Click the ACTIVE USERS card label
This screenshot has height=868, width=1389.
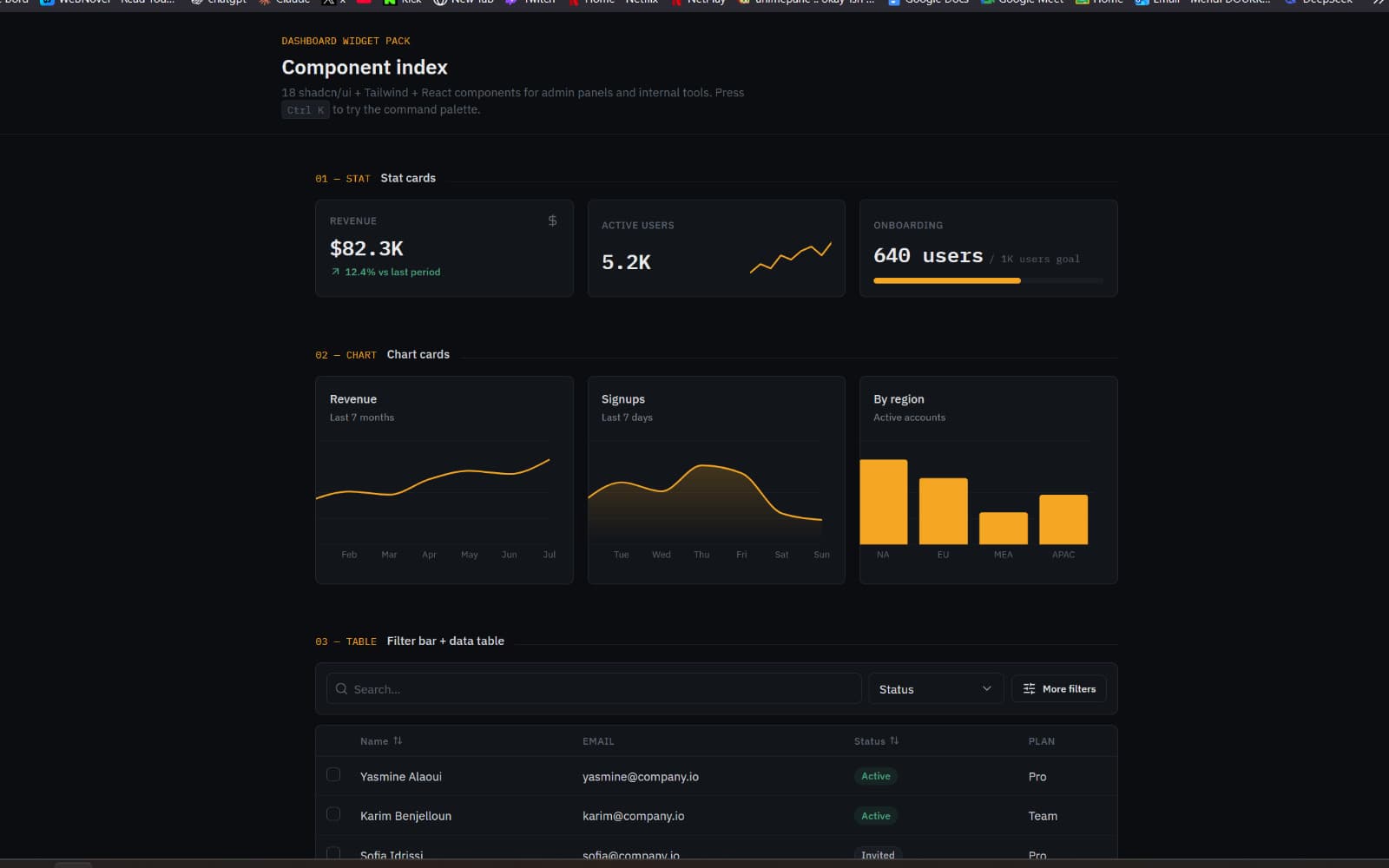[638, 225]
